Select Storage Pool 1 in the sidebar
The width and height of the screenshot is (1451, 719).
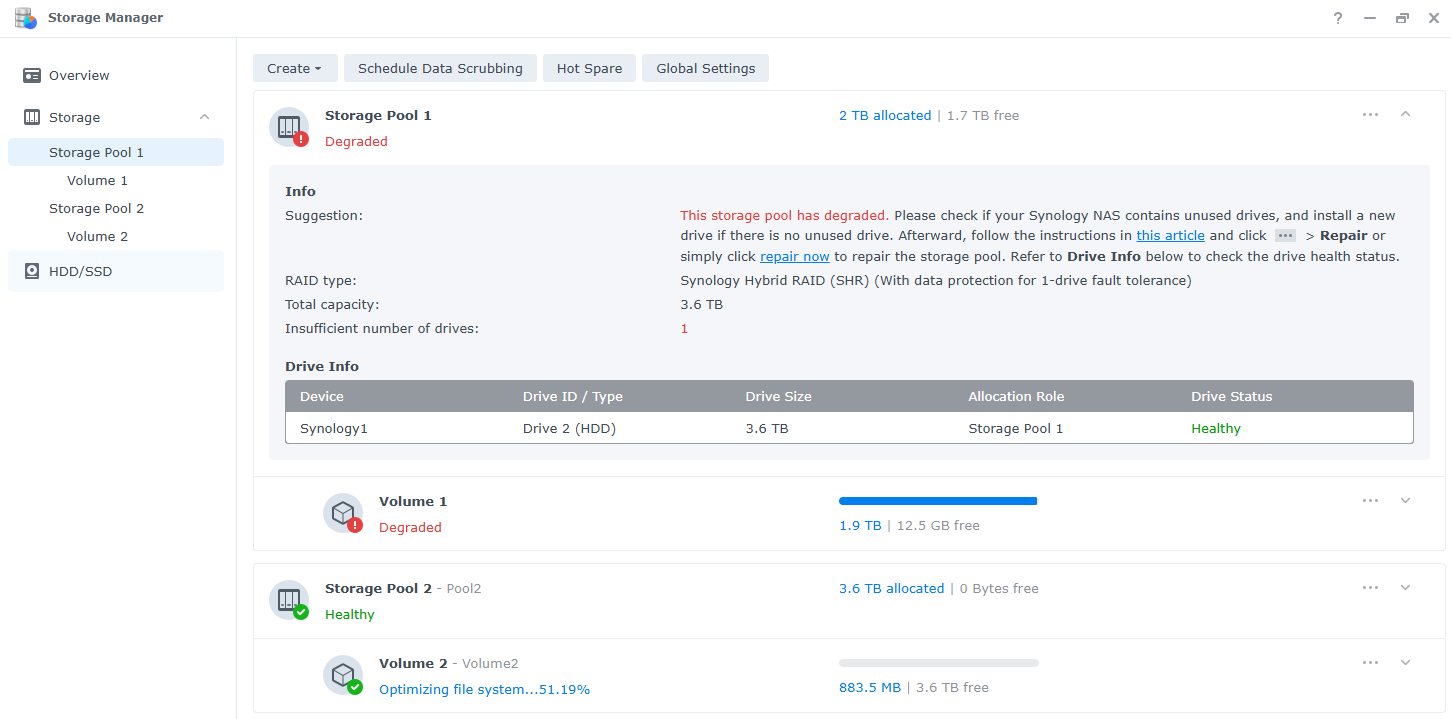[116, 152]
